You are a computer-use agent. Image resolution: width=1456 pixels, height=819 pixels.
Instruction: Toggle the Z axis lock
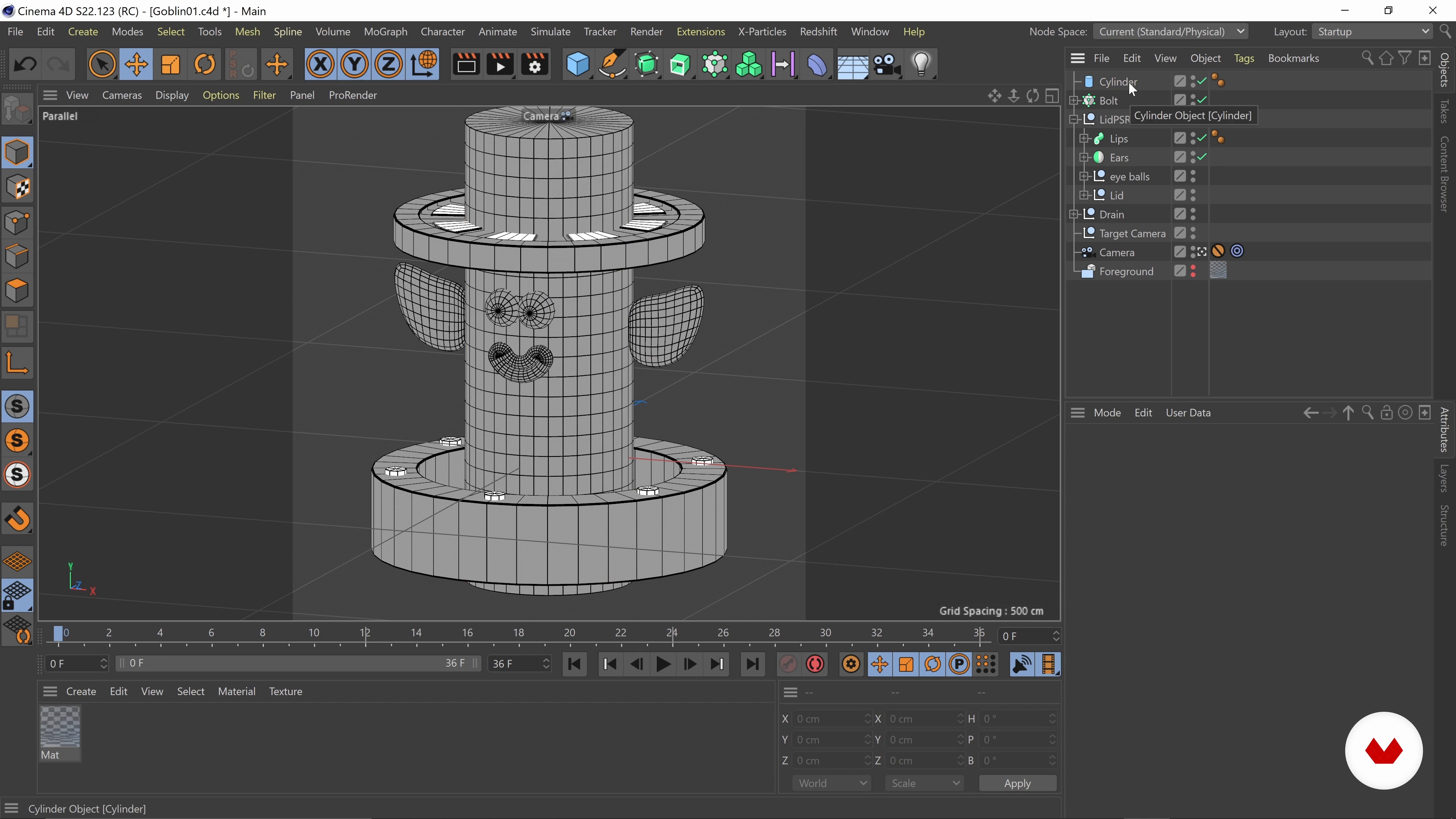(388, 64)
